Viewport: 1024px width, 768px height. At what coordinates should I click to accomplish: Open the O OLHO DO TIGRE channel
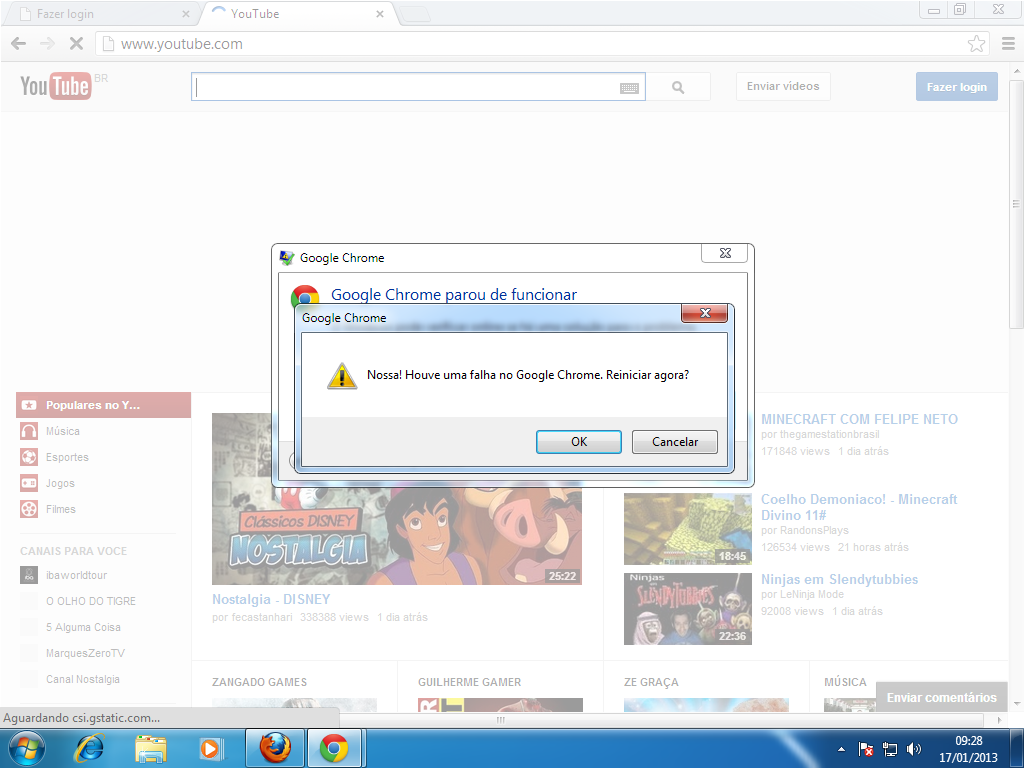tap(91, 601)
